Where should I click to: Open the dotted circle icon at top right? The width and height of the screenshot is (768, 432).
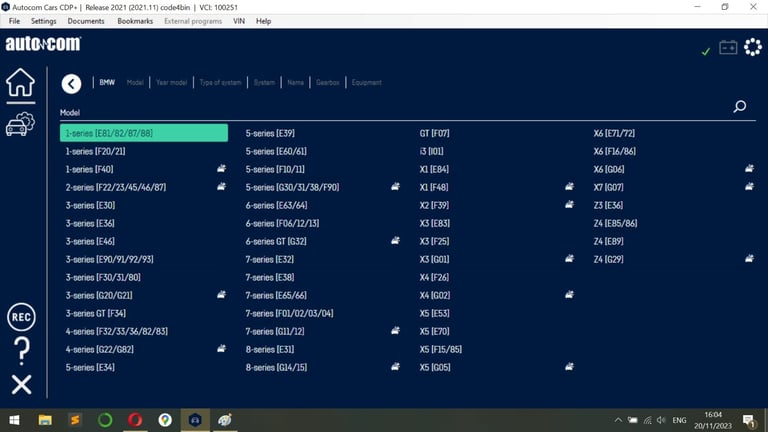tap(753, 47)
